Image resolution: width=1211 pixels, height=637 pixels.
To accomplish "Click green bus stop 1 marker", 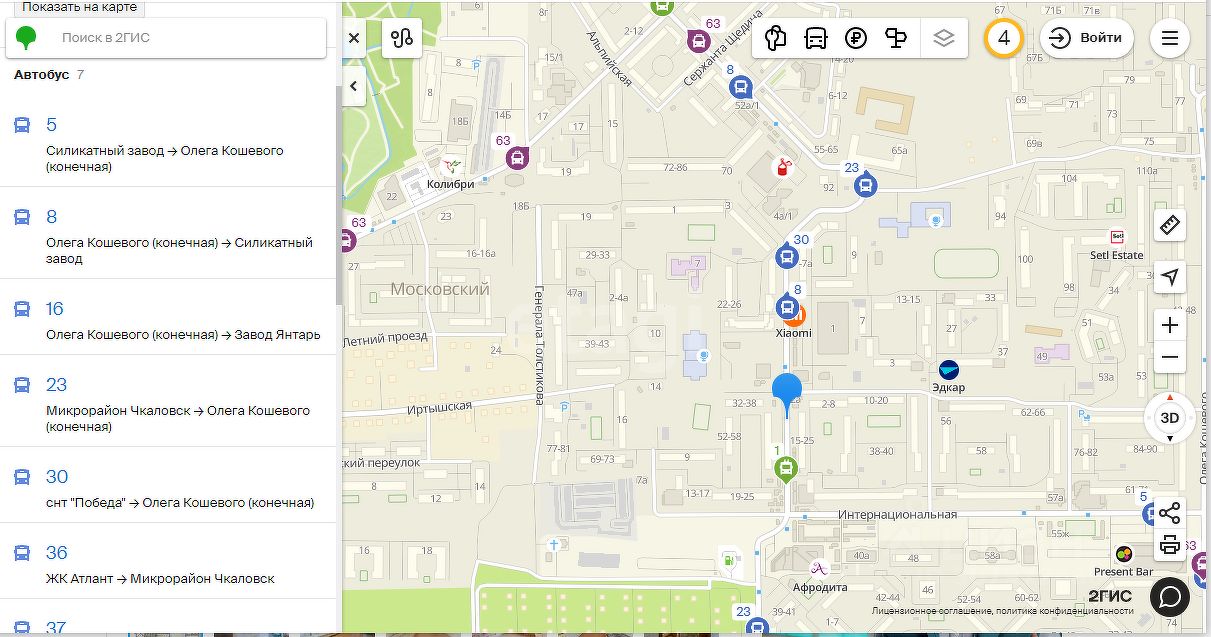I will pos(787,468).
